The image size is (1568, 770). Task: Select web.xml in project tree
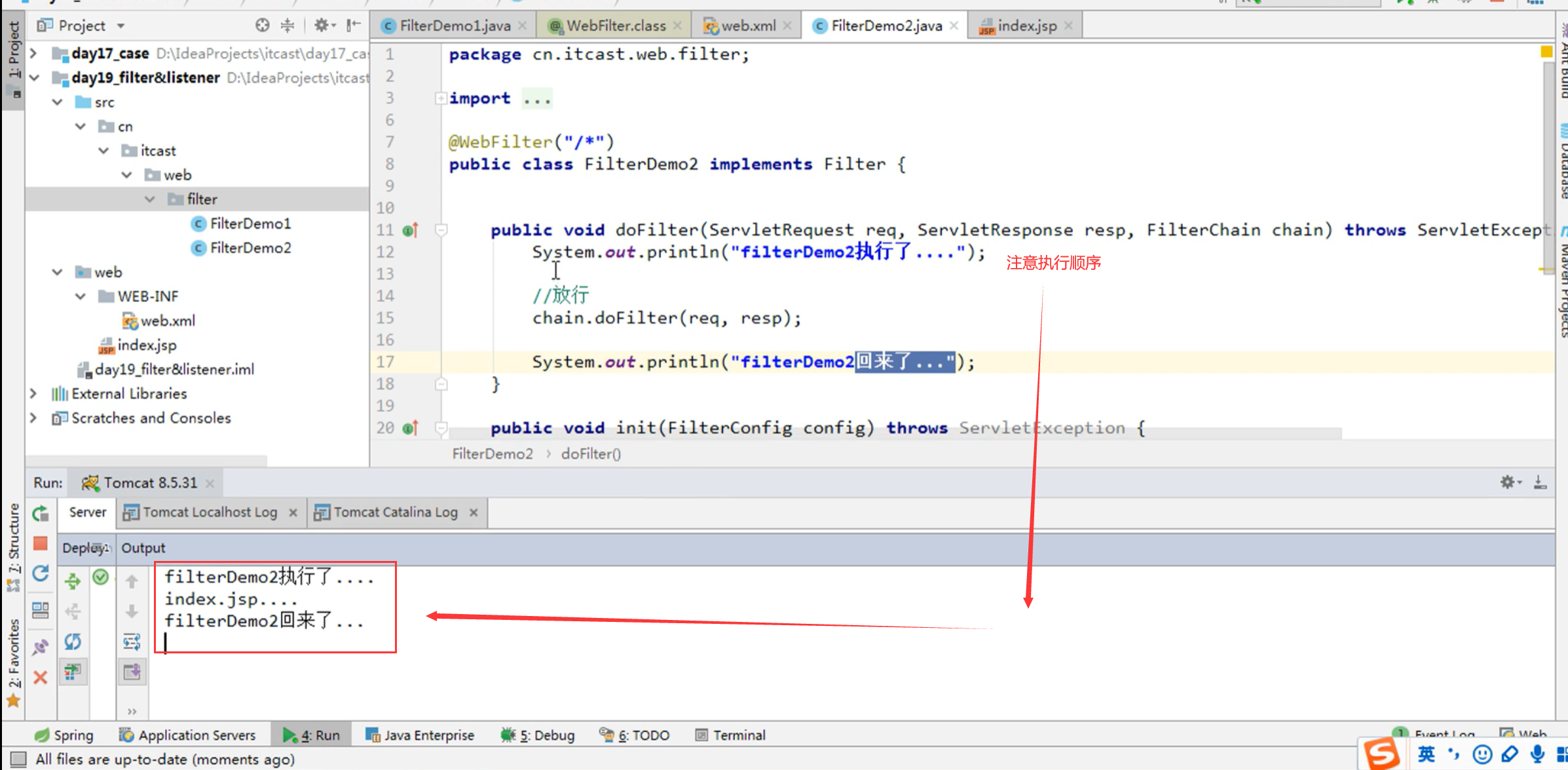(x=168, y=320)
